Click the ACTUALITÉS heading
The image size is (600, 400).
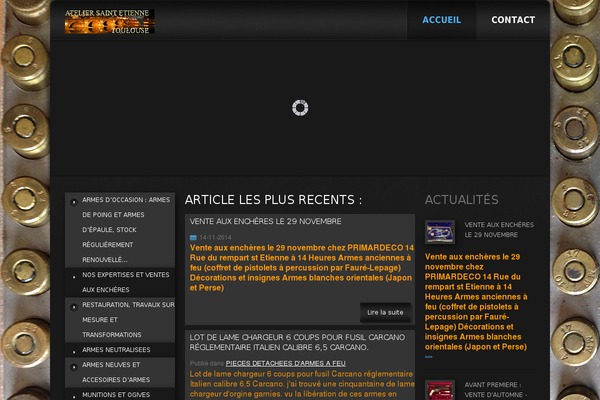461,200
